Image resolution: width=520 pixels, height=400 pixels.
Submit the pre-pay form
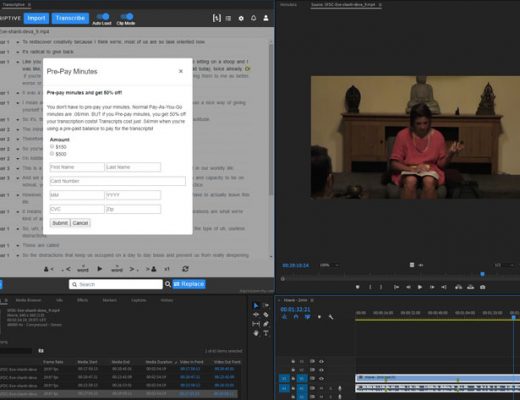(x=60, y=223)
